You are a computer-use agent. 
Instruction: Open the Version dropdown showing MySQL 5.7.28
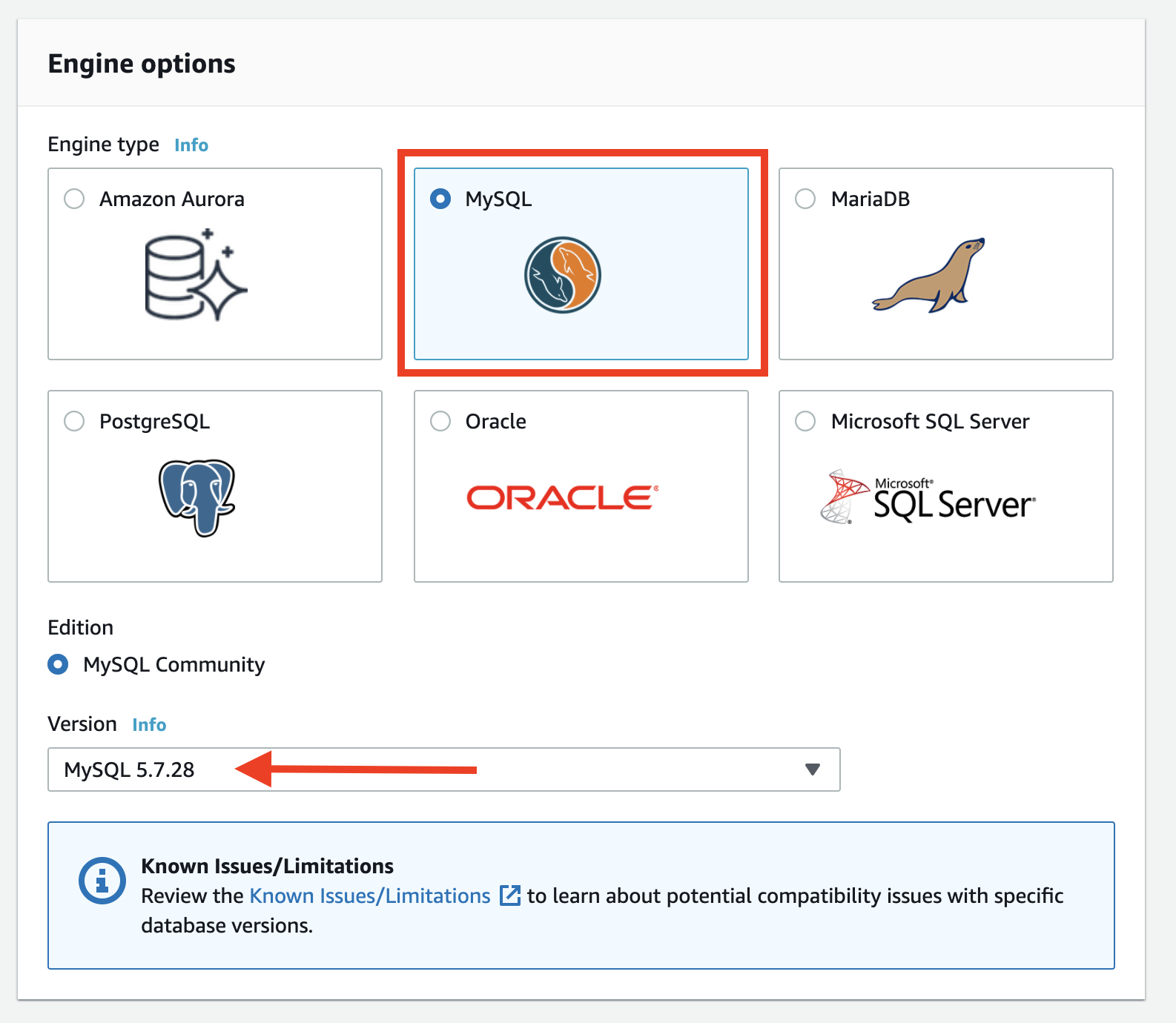tap(443, 769)
